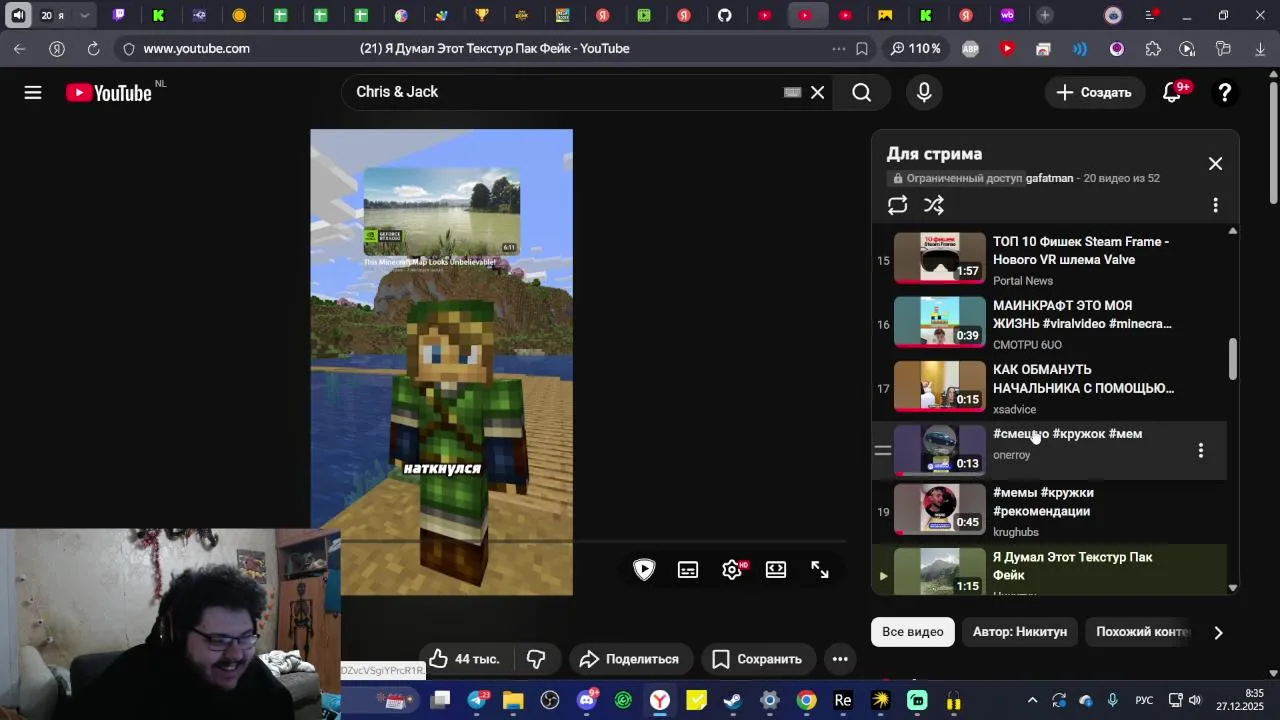Open the extensions puzzle icon
Screen dimensions: 1280x720
click(1153, 48)
